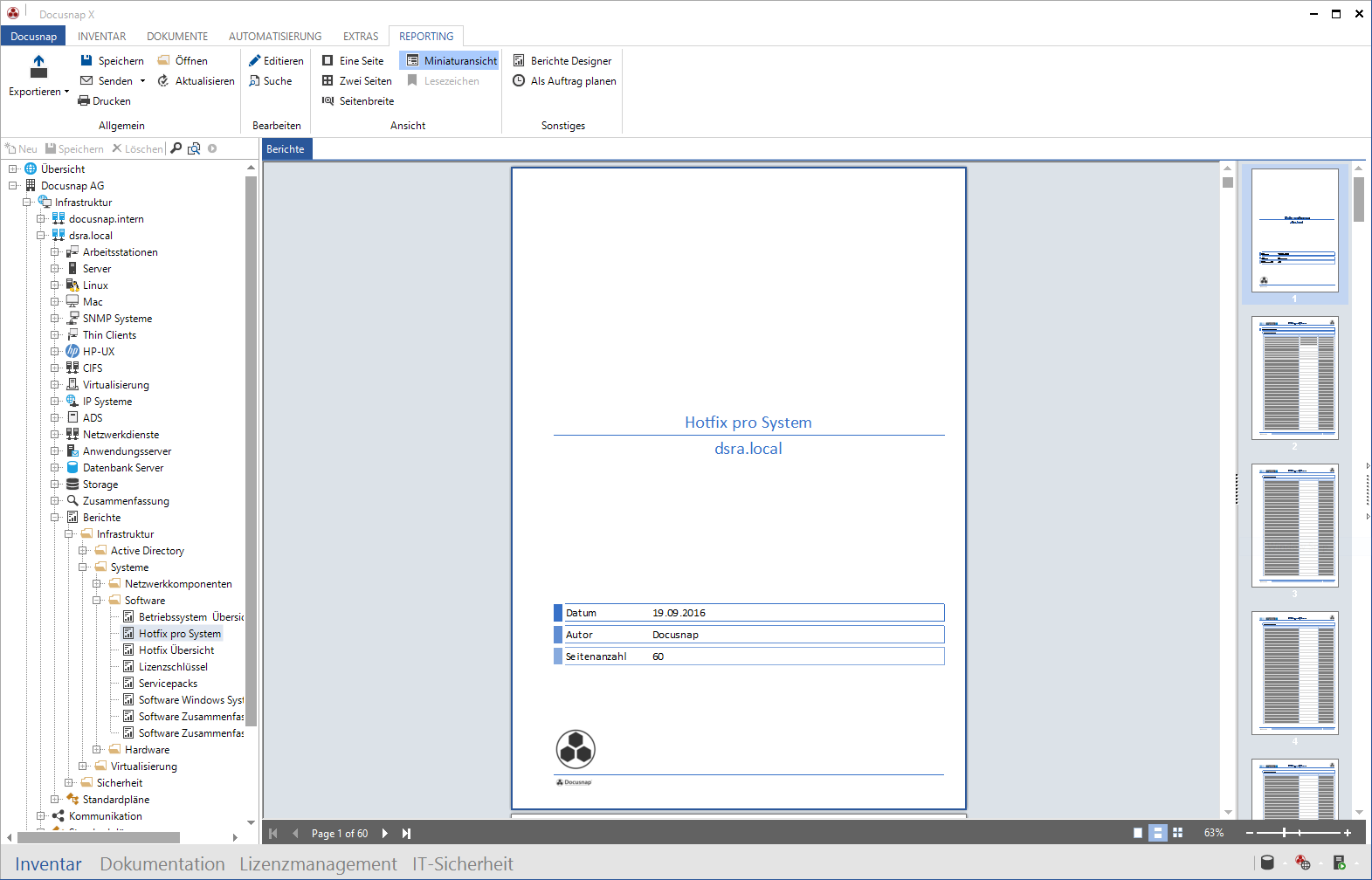Click the tree panel horizontal scrollbar
This screenshot has width=1372, height=880.
[x=98, y=837]
